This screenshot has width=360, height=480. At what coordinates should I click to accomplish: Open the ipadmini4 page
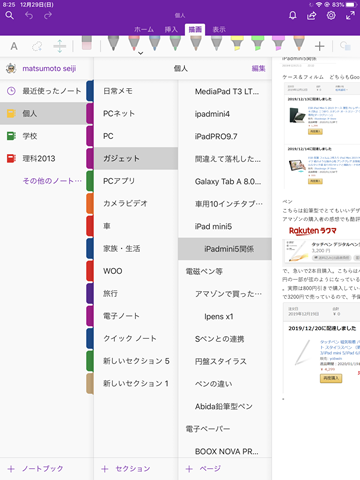[x=225, y=114]
